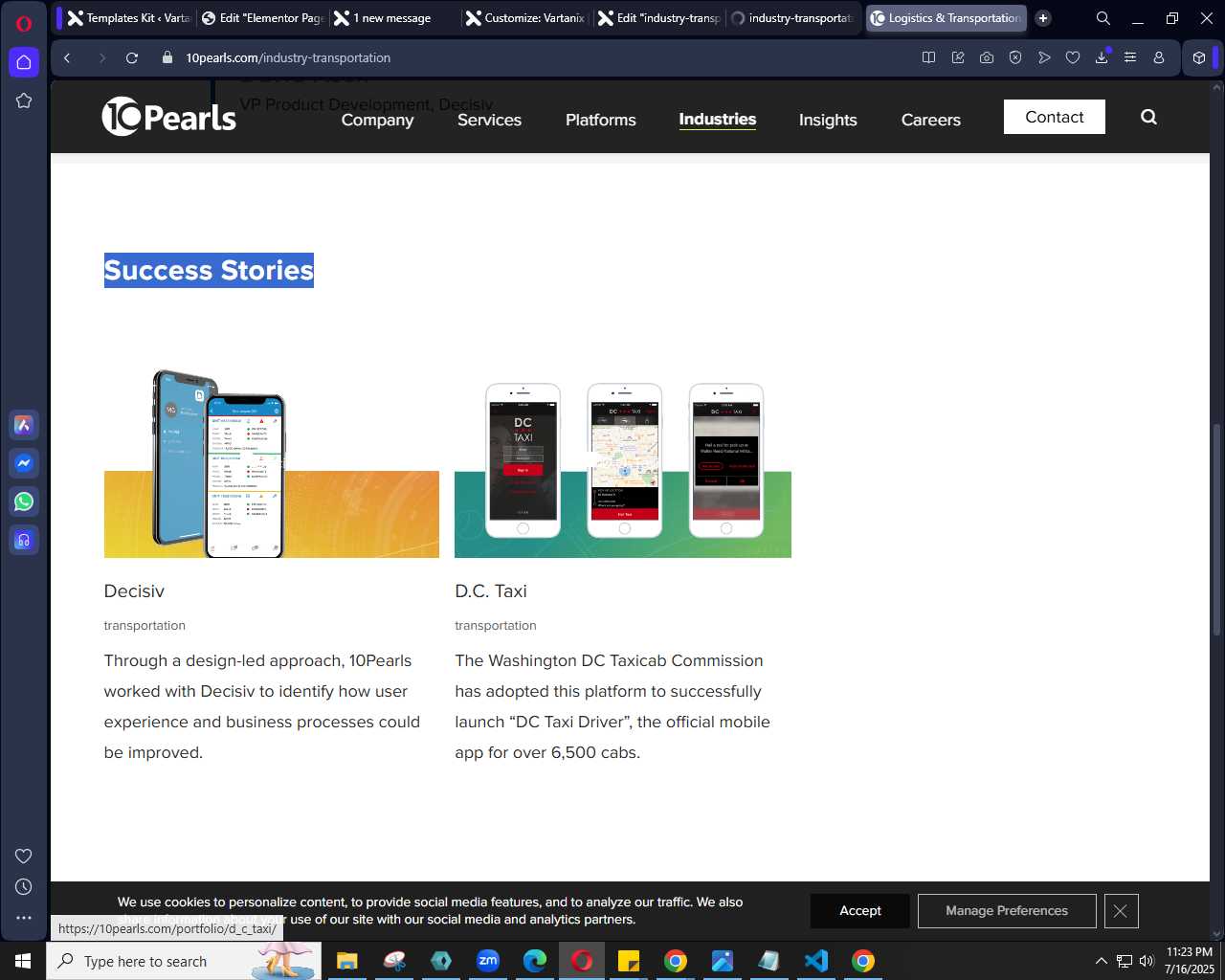Open the player headphones sidebar icon
The height and width of the screenshot is (980, 1225).
tap(24, 540)
